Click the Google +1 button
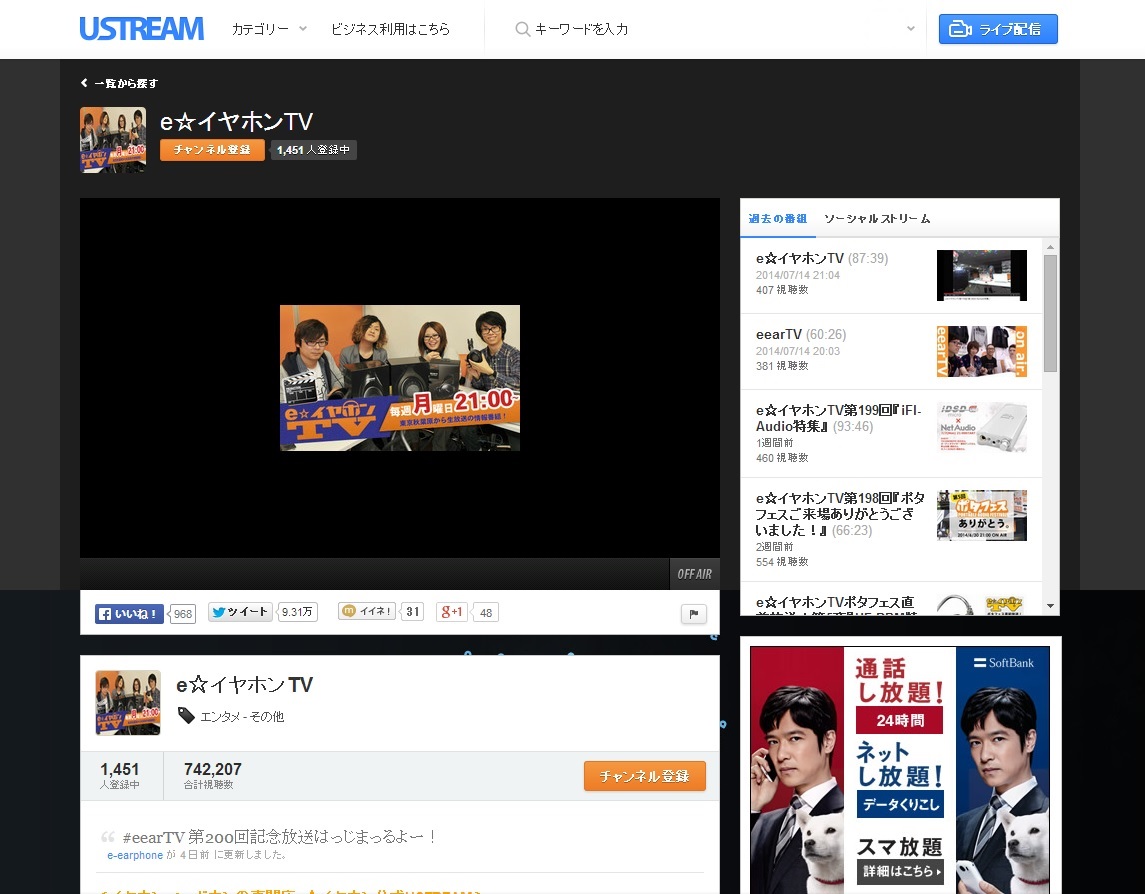1145x894 pixels. click(451, 612)
